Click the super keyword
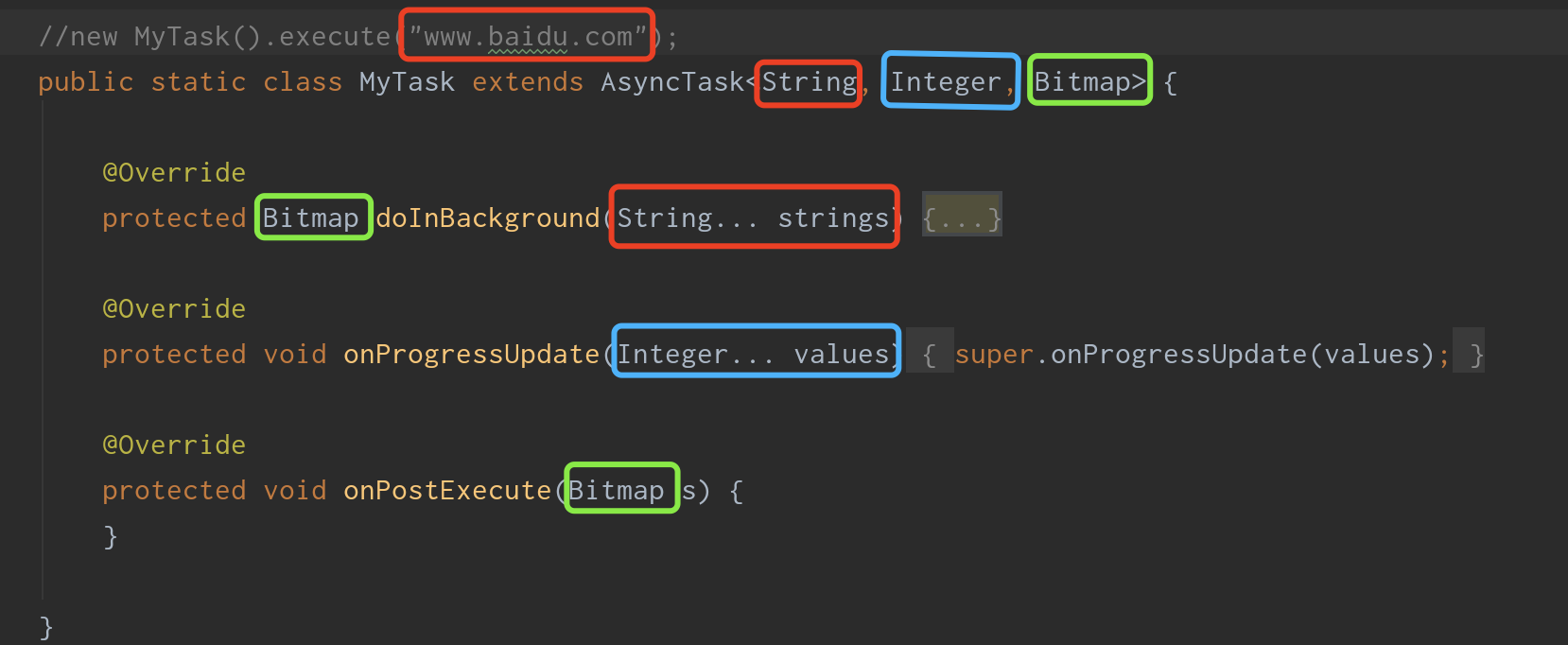Viewport: 1568px width, 645px height. (994, 355)
